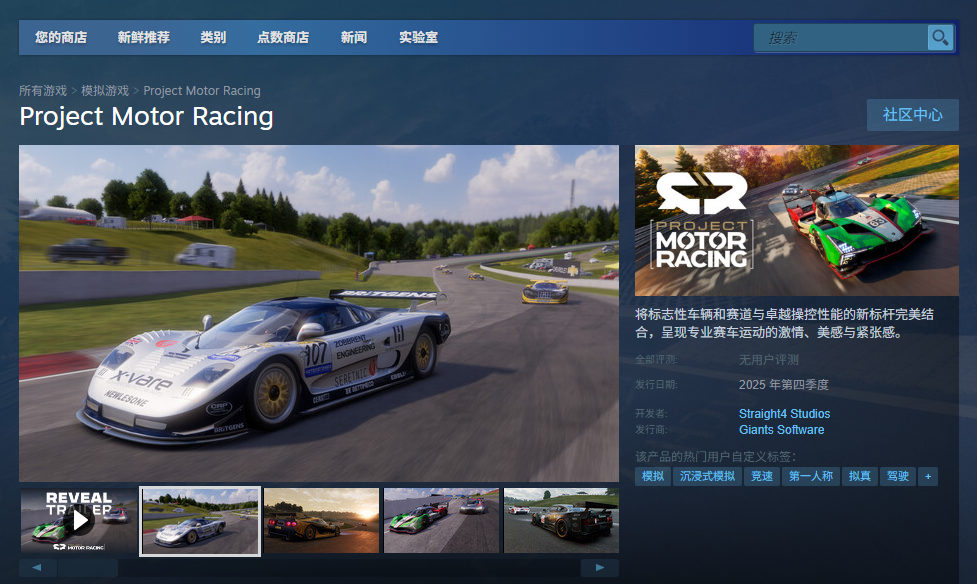The image size is (977, 584).
Task: Navigate to 模拟游戏 via the breadcrumb
Action: (x=104, y=90)
